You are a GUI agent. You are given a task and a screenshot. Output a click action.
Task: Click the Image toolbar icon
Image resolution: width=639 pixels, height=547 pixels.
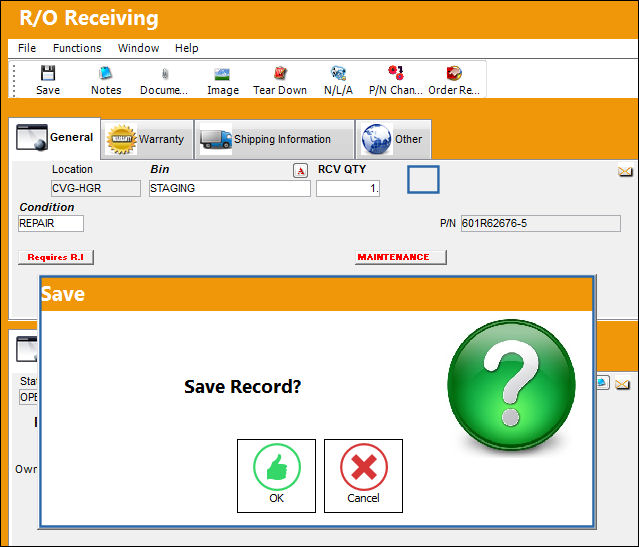pyautogui.click(x=223, y=80)
